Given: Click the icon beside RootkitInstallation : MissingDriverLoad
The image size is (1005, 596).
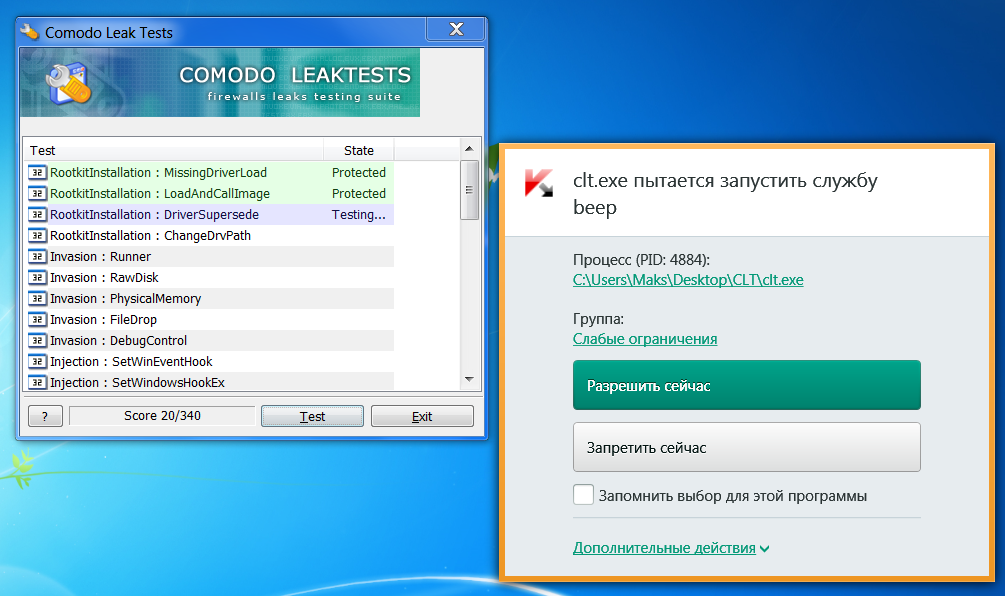Looking at the screenshot, I should pos(37,172).
